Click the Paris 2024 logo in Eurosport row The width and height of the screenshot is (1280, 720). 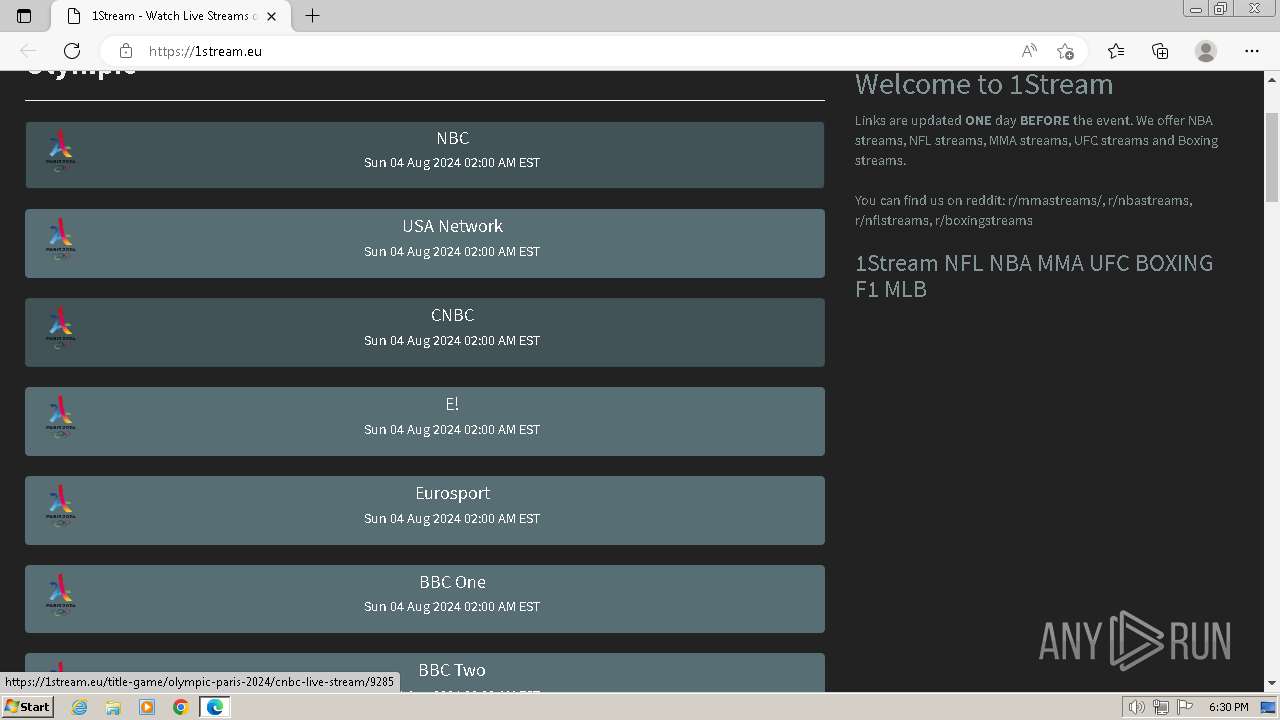coord(60,507)
